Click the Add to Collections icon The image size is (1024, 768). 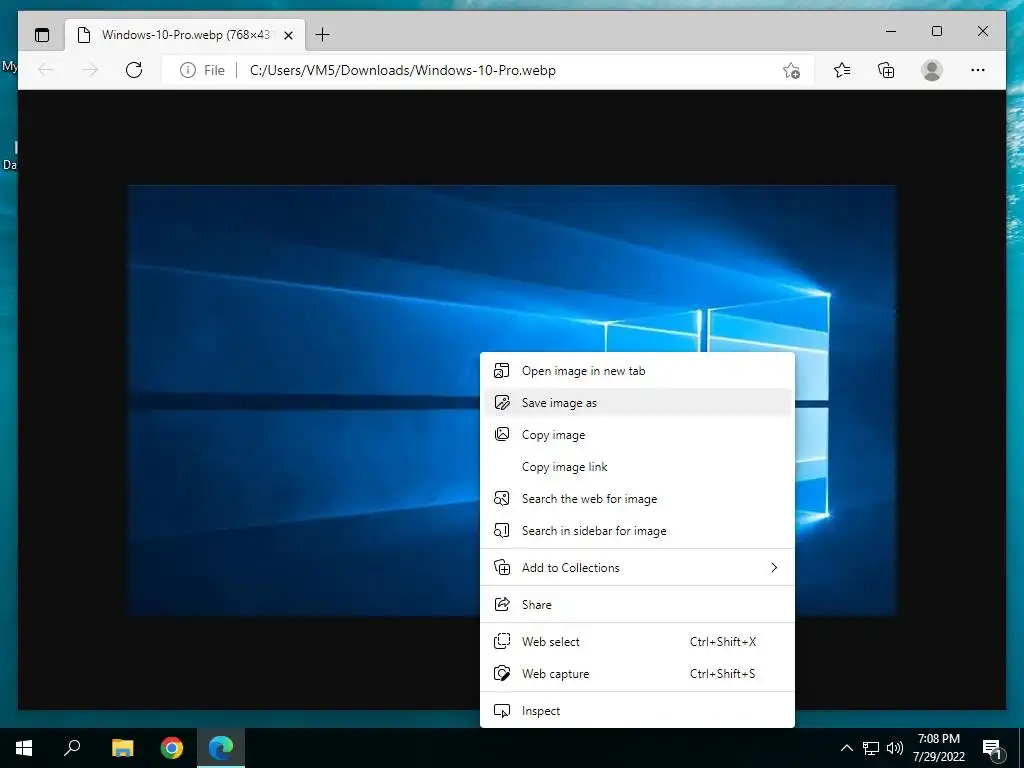click(502, 568)
